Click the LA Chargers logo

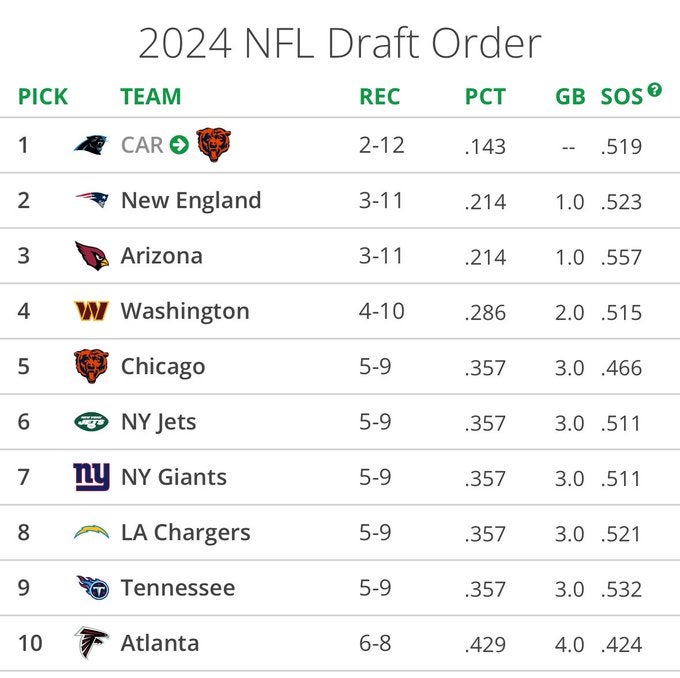click(x=91, y=532)
